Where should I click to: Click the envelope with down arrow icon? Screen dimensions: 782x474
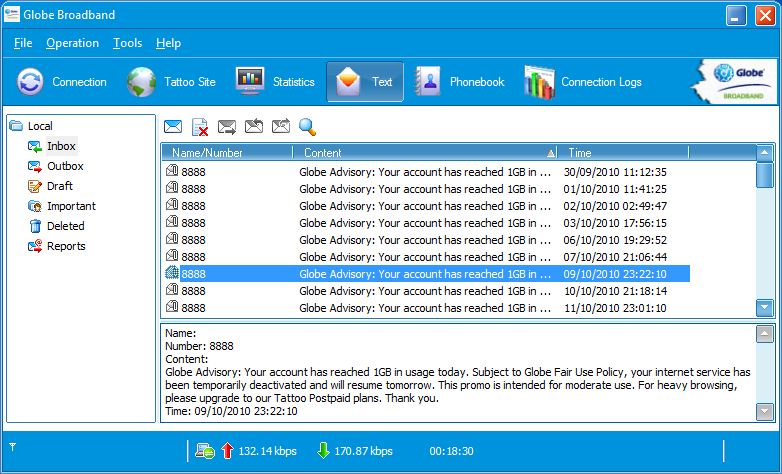click(x=227, y=127)
